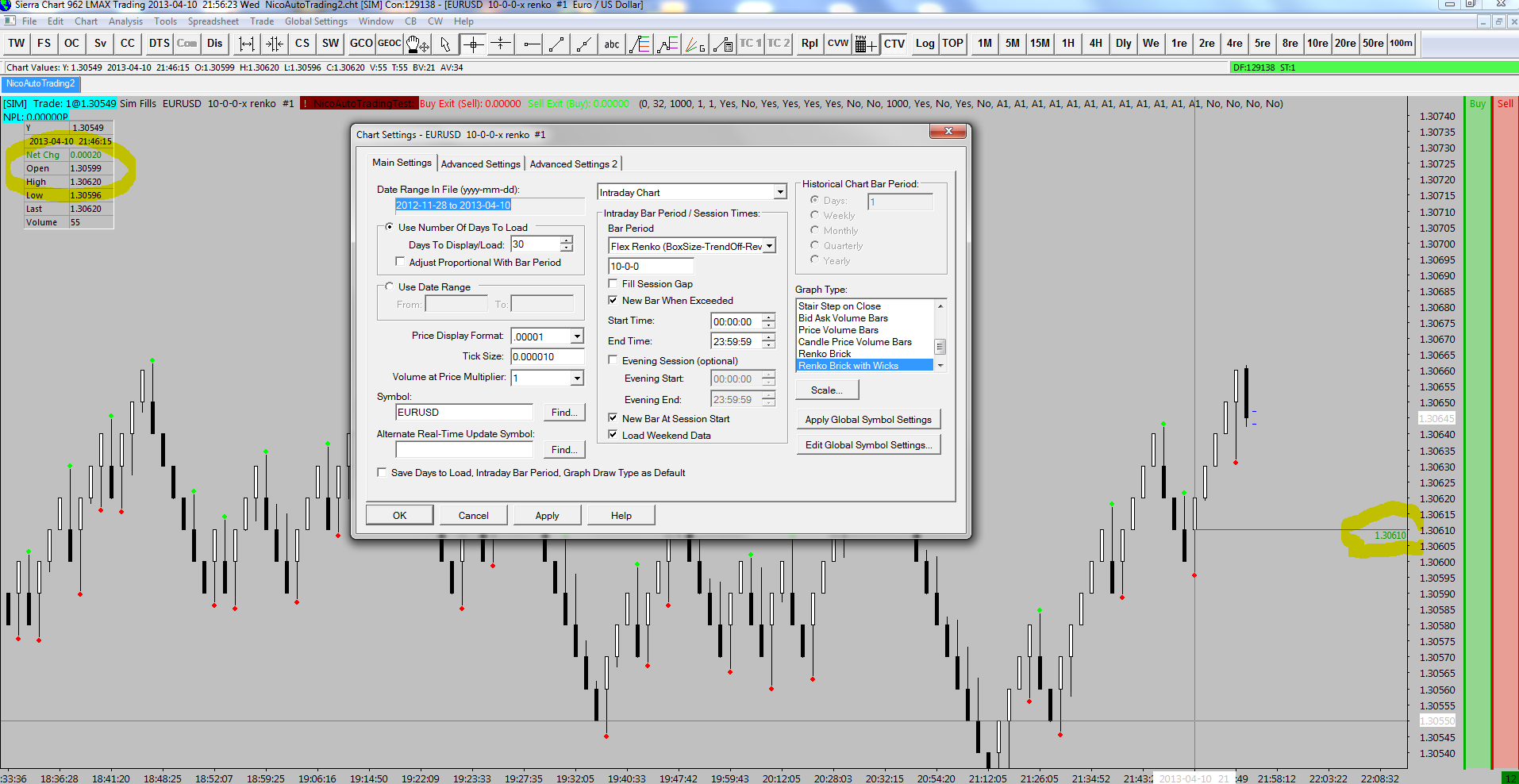Viewport: 1519px width, 784px height.
Task: Uncheck Load Weekend Data
Action: click(613, 435)
